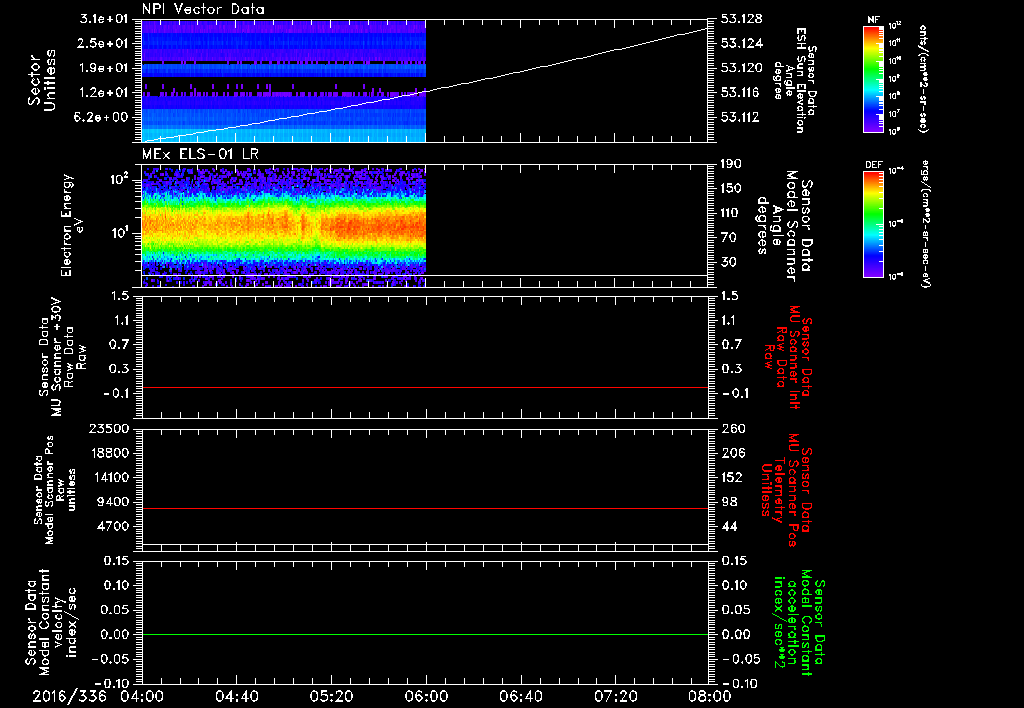Click the 6.2e+00 sector tick label

(102, 117)
